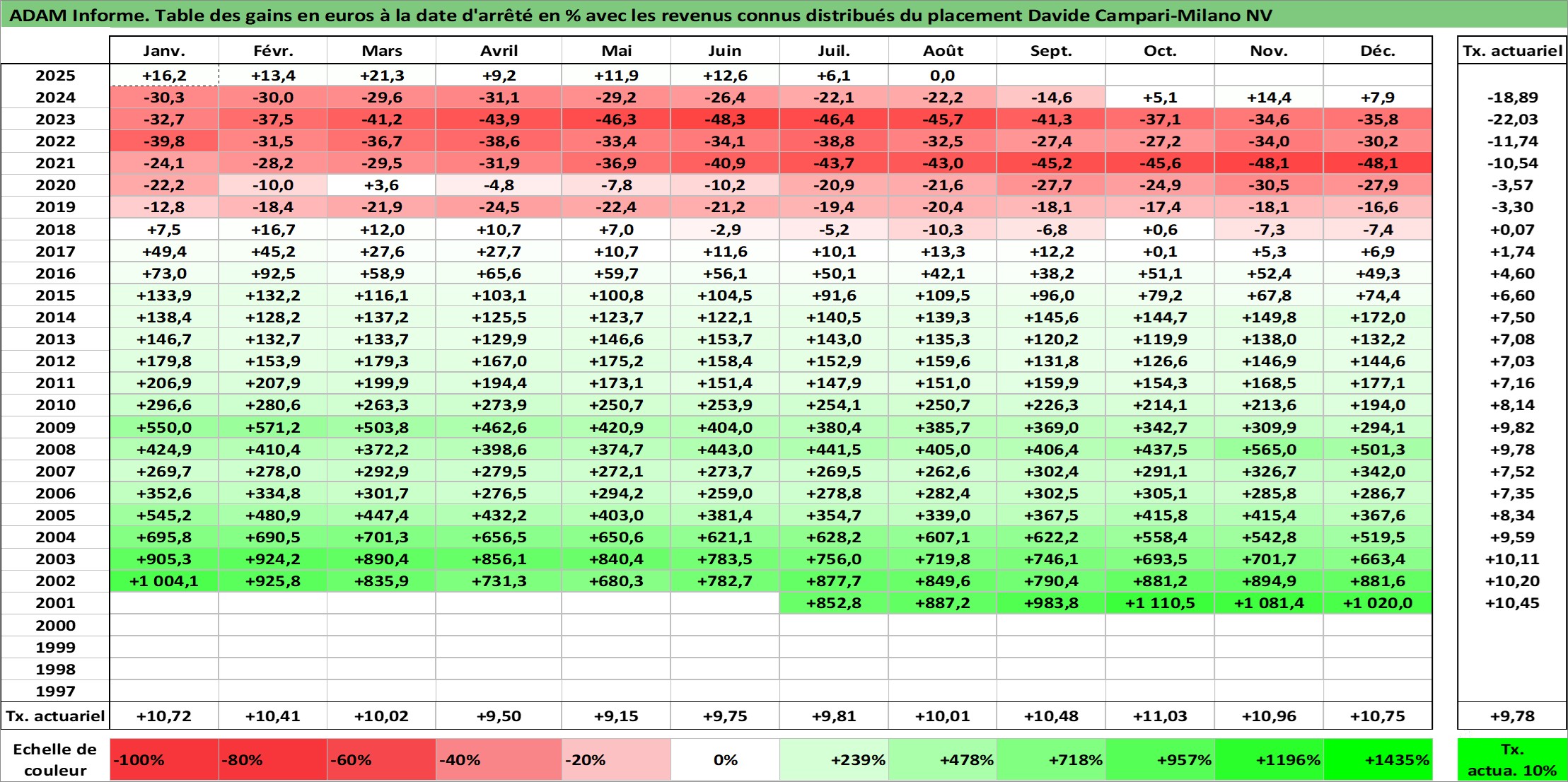The height and width of the screenshot is (782, 1568).
Task: Select the Déc. column header
Action: (1378, 51)
